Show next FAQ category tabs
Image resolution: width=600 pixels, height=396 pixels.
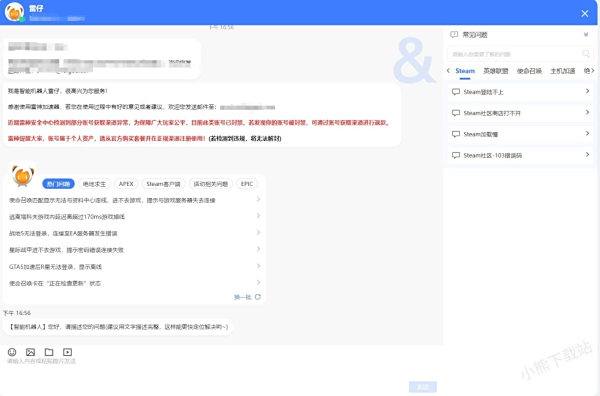click(592, 70)
